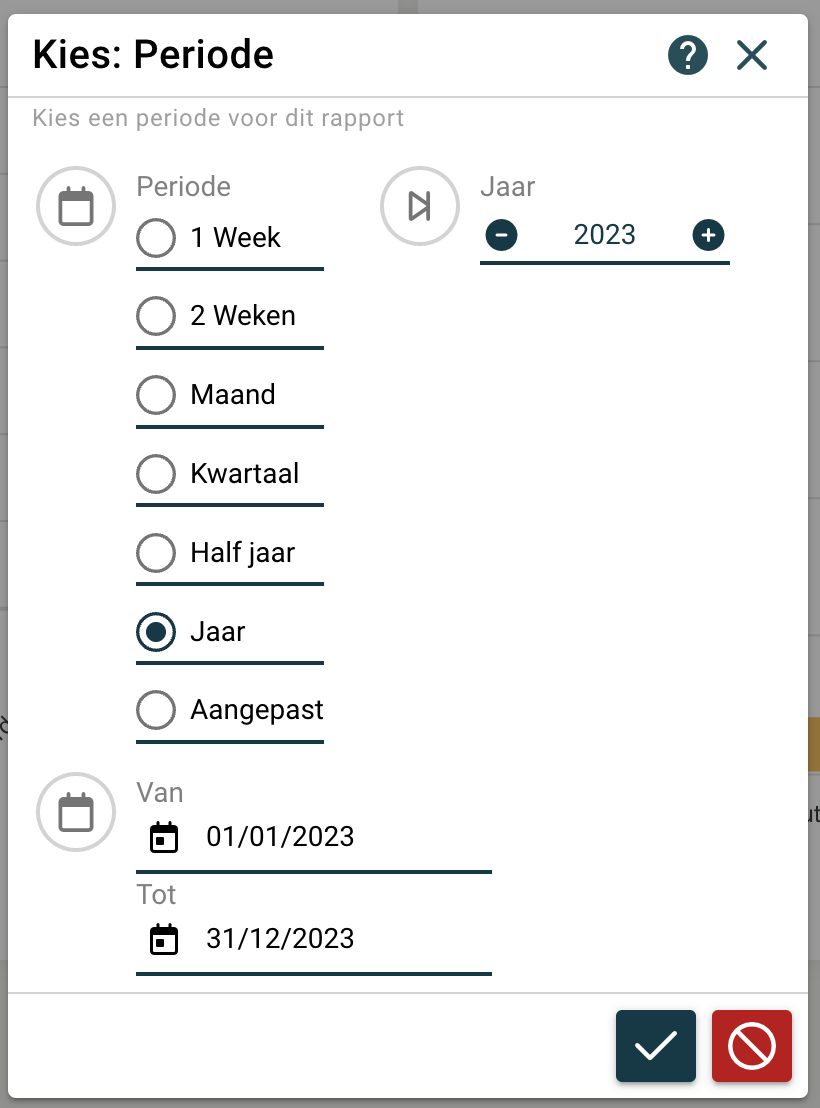Select the 2 Weken radio option

(x=156, y=316)
